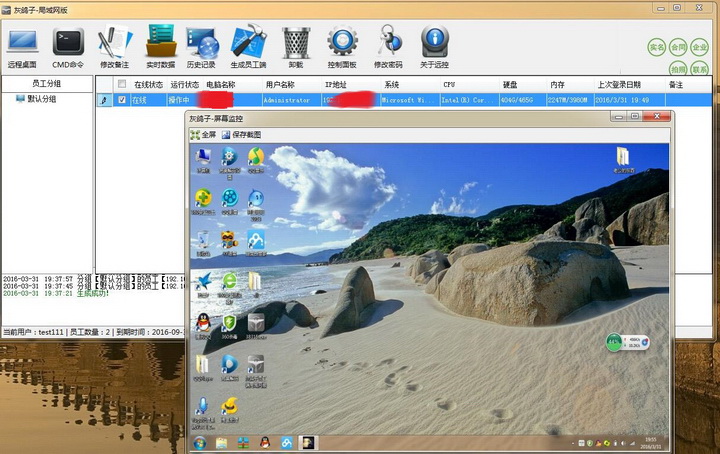Open 历史记录 history records

202,48
